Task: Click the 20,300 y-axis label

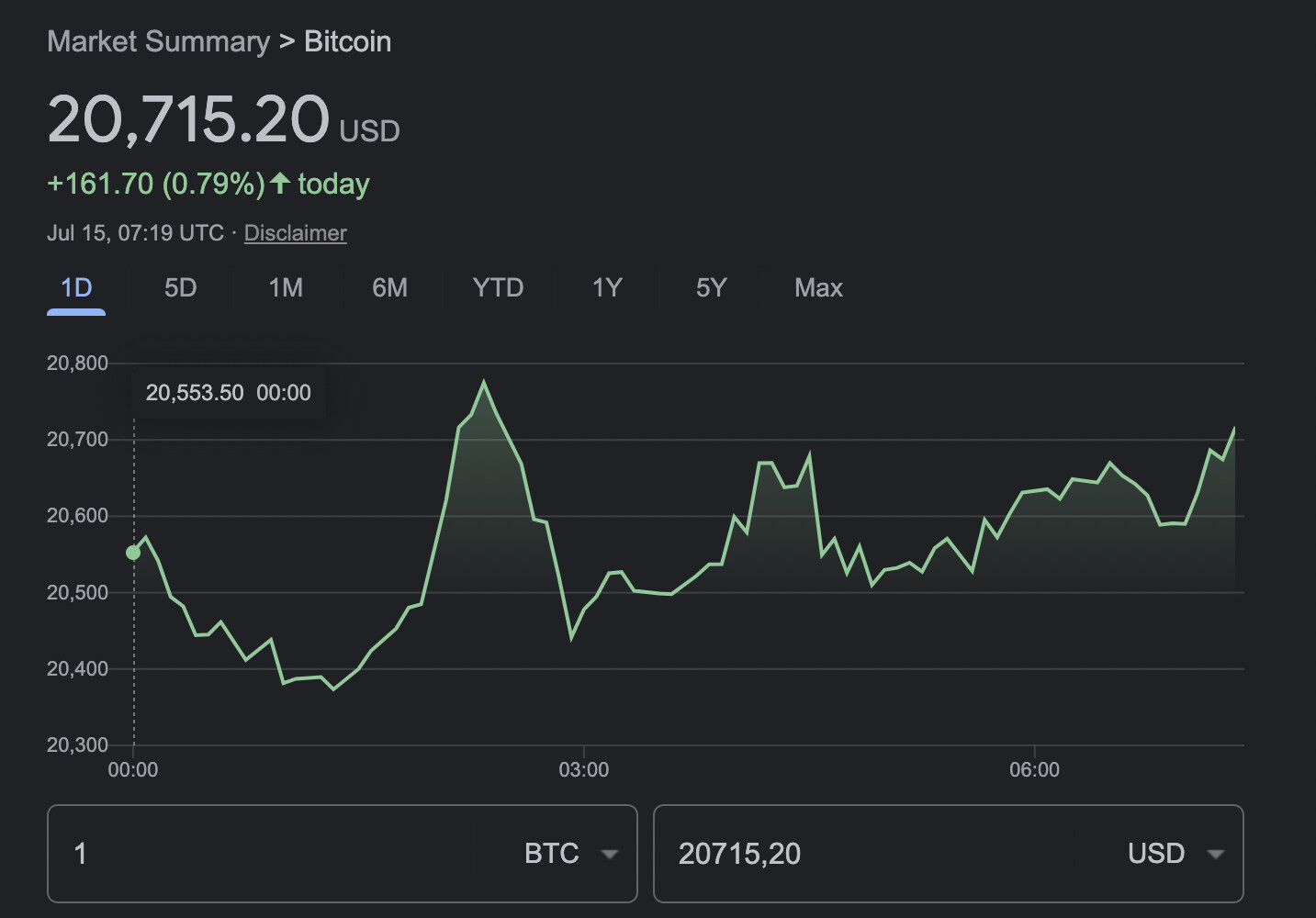Action: (77, 744)
